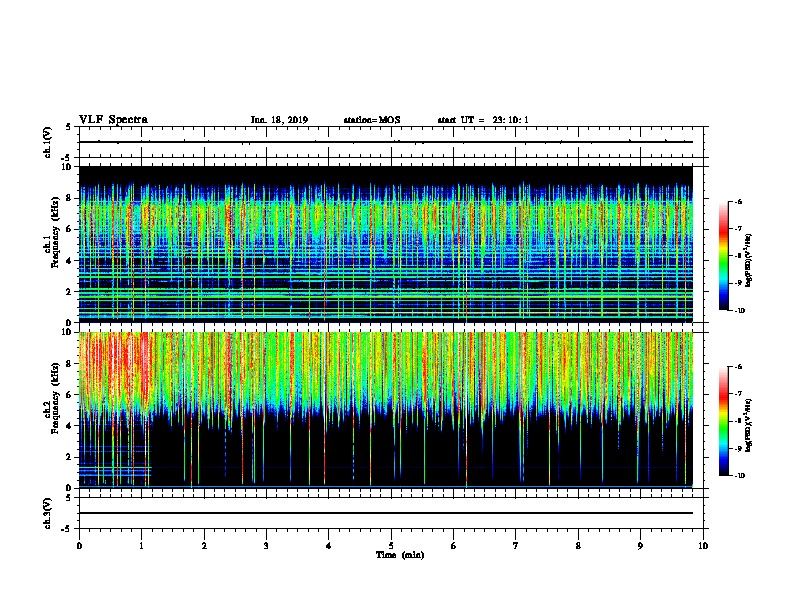Image resolution: width=792 pixels, height=612 pixels.
Task: Click the '-10' label on ch.2 color bar
Action: tap(739, 476)
